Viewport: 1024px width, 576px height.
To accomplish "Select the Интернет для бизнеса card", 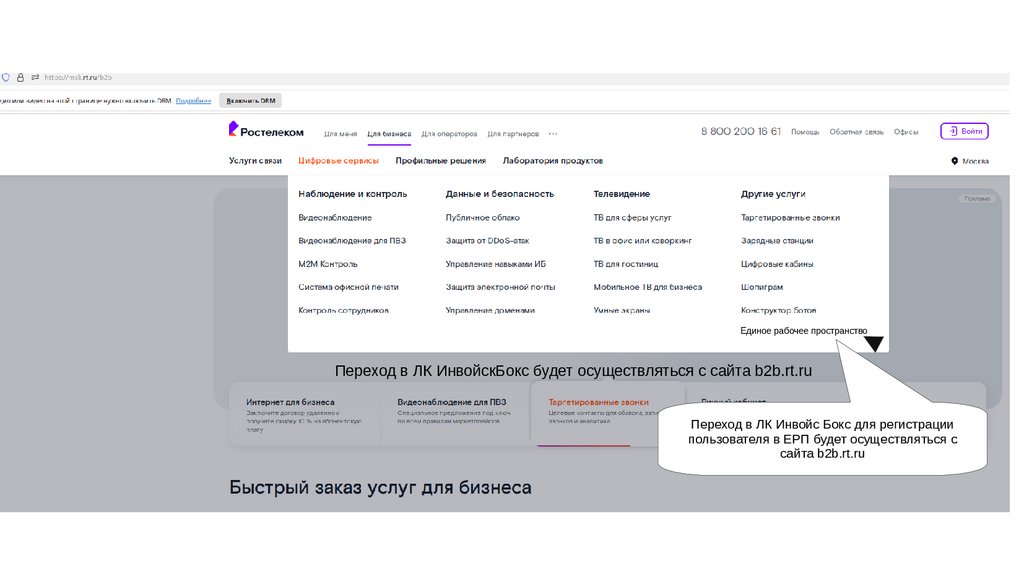I will tap(305, 414).
